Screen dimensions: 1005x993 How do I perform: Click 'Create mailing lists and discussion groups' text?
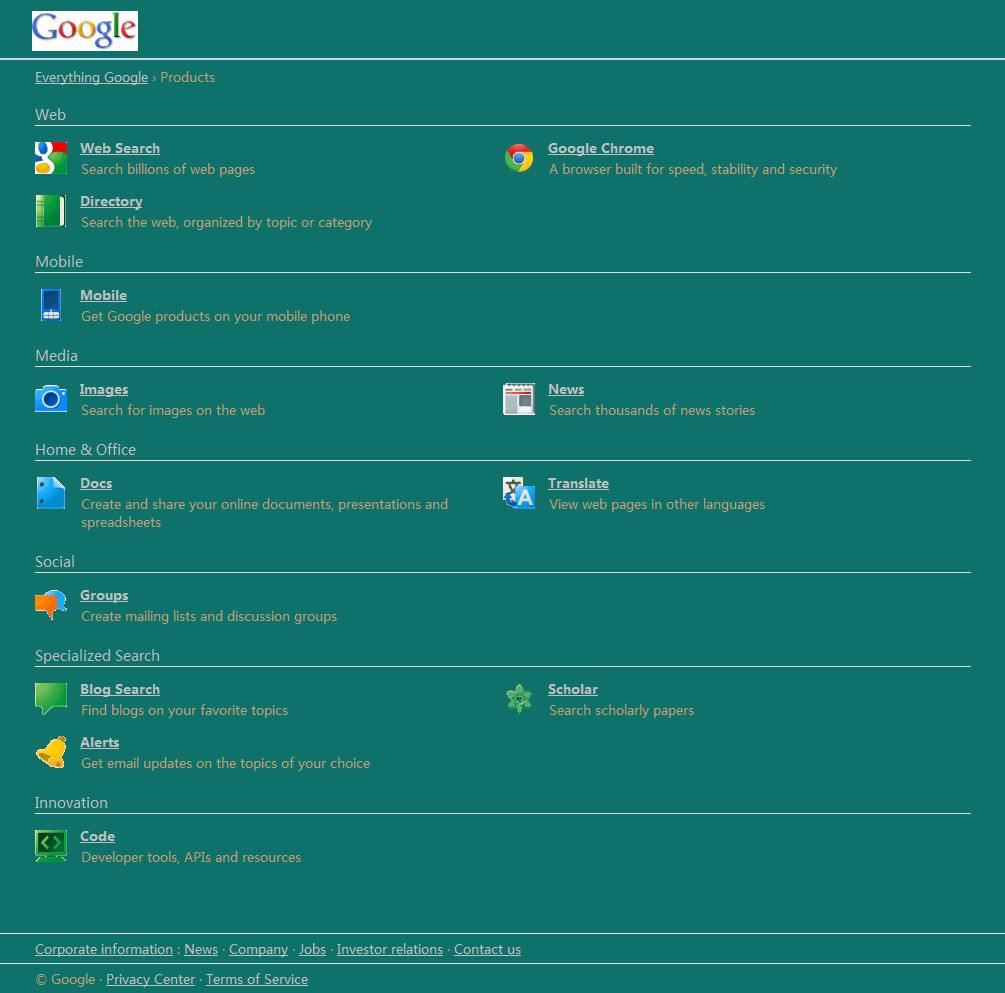(209, 616)
